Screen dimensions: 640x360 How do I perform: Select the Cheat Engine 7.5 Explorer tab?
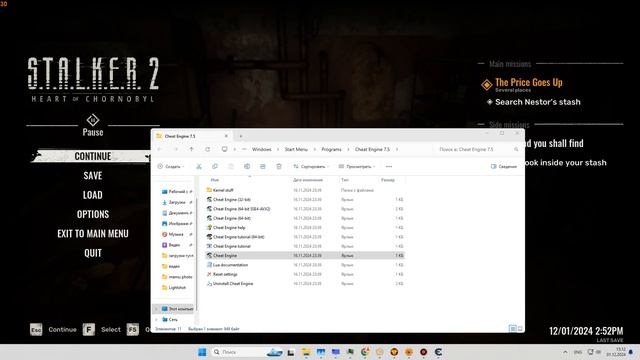(x=192, y=136)
